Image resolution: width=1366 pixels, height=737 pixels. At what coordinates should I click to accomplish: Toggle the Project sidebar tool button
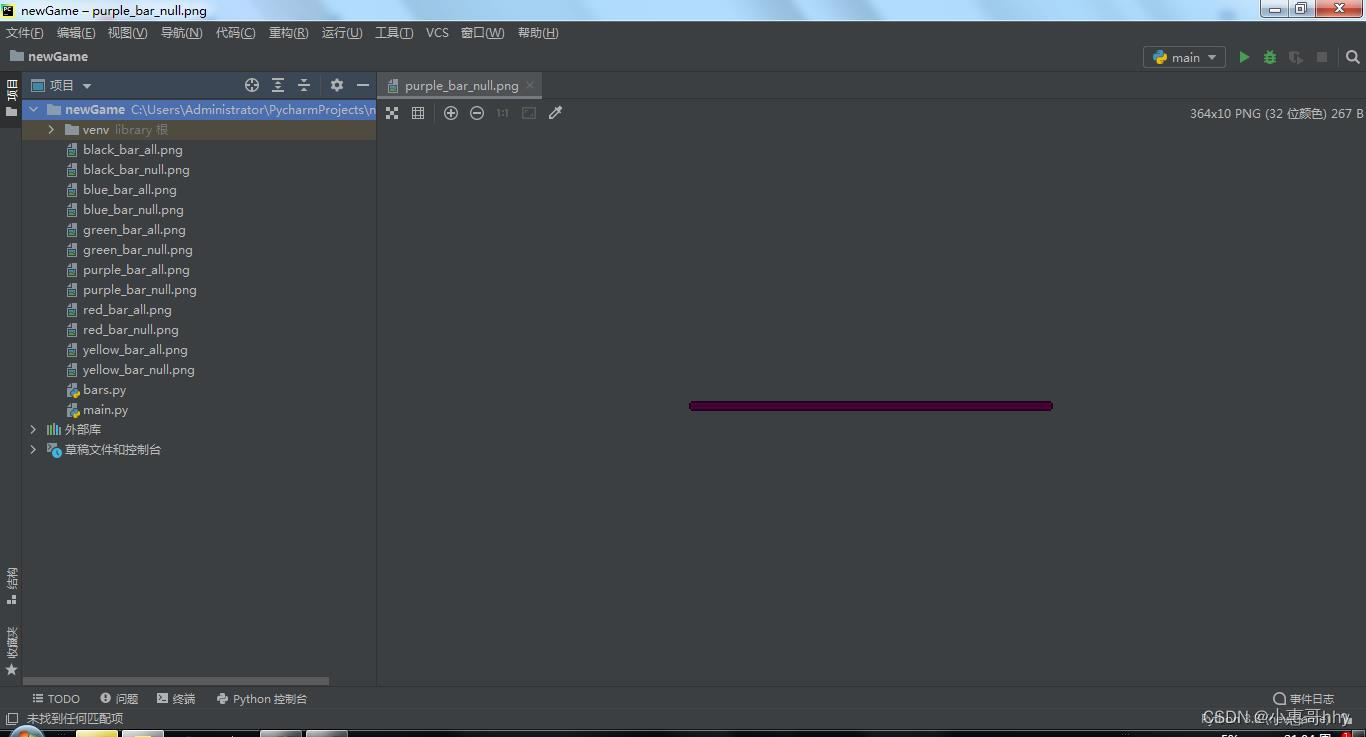pyautogui.click(x=11, y=98)
